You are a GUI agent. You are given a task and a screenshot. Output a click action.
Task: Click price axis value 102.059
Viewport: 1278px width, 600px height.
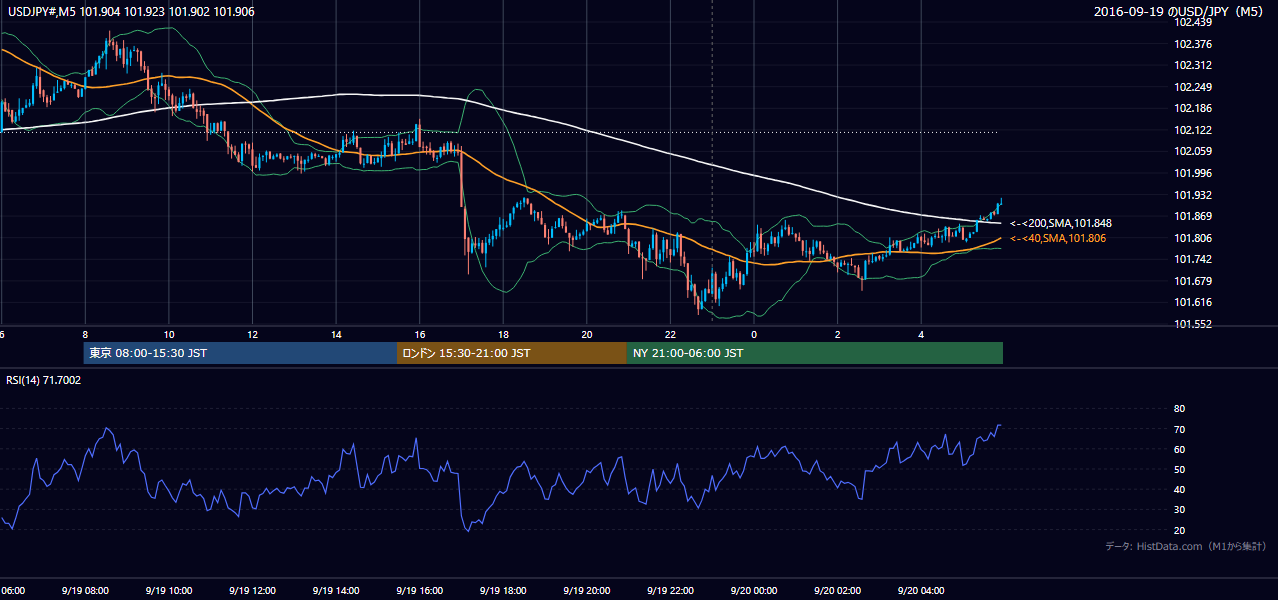click(x=1193, y=151)
